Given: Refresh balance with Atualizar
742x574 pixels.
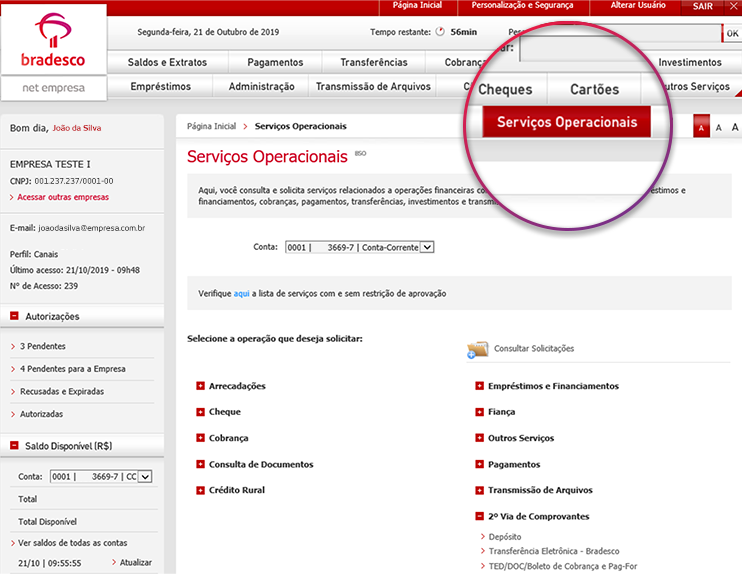Looking at the screenshot, I should coord(135,563).
